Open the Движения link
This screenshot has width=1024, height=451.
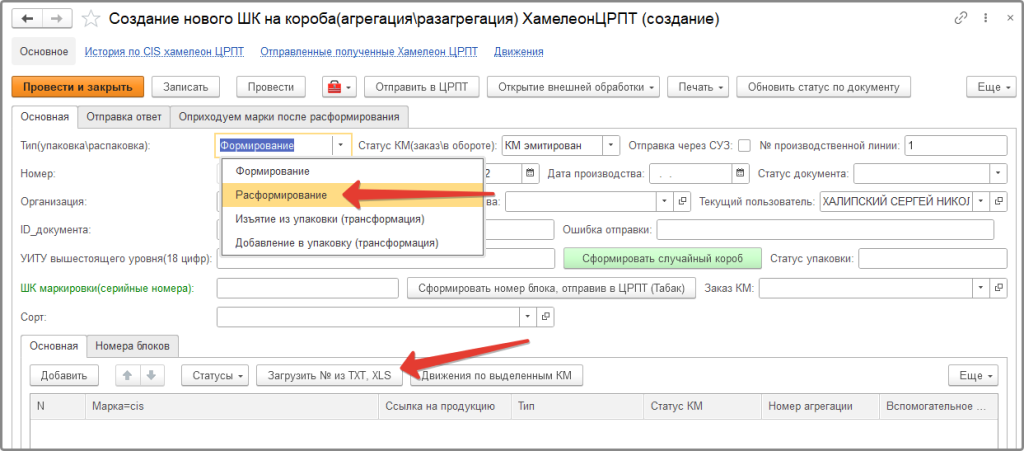point(519,52)
